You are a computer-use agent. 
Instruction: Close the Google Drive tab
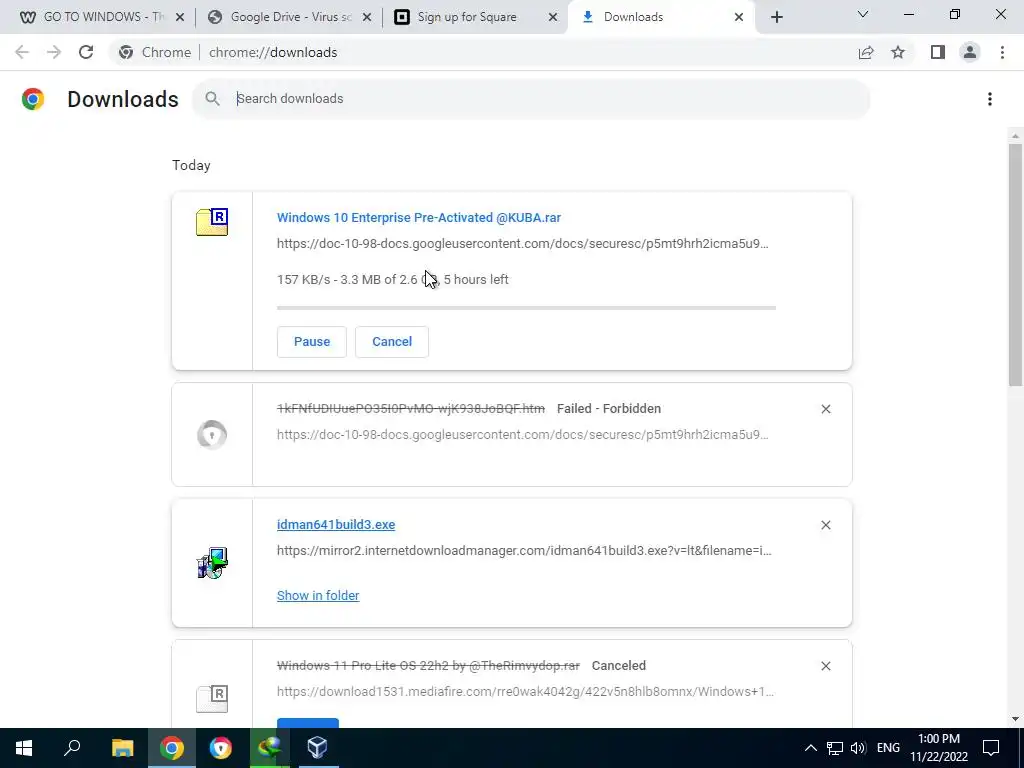click(x=367, y=17)
